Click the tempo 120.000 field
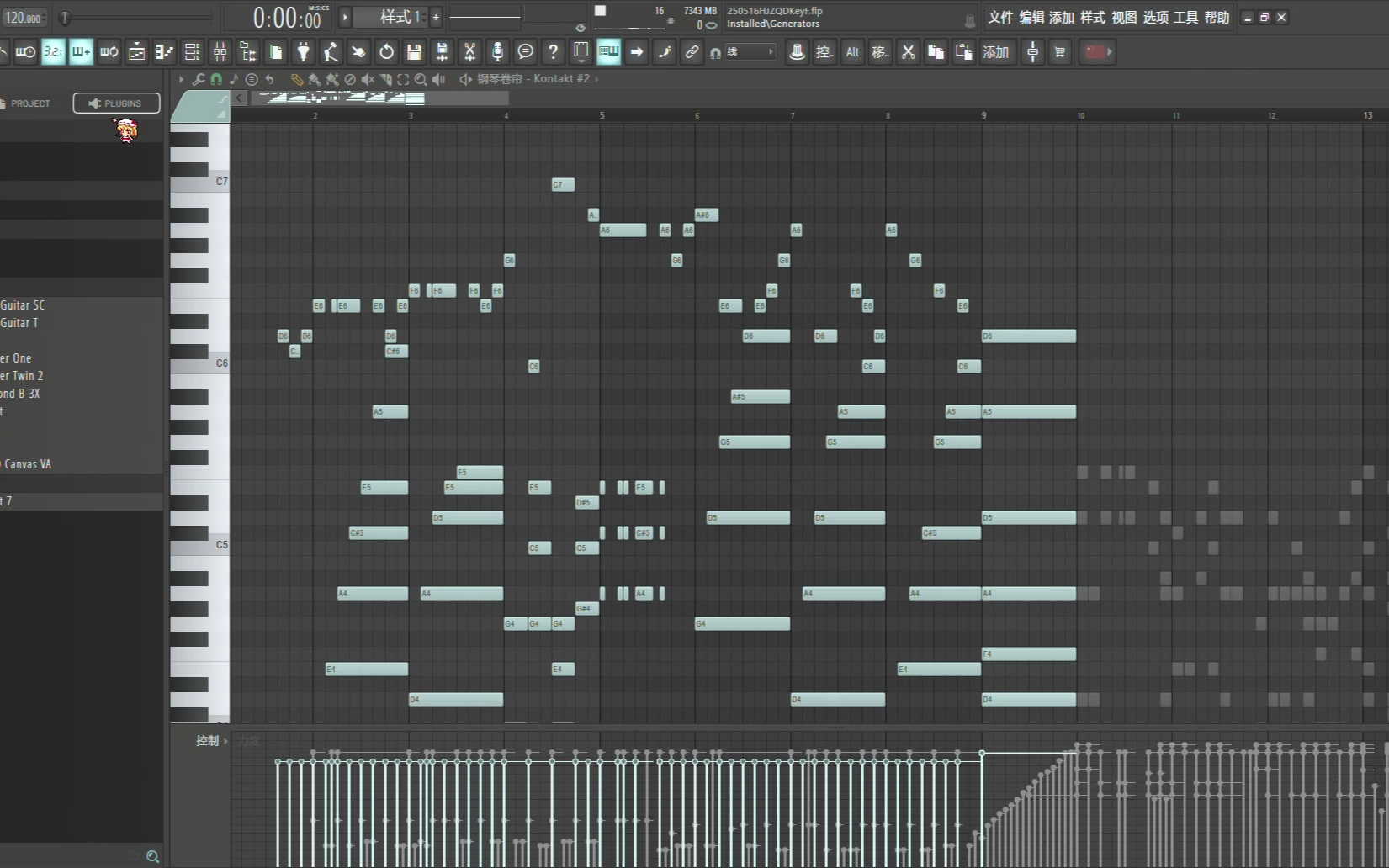Screen dimensions: 1389x868 point(24,18)
